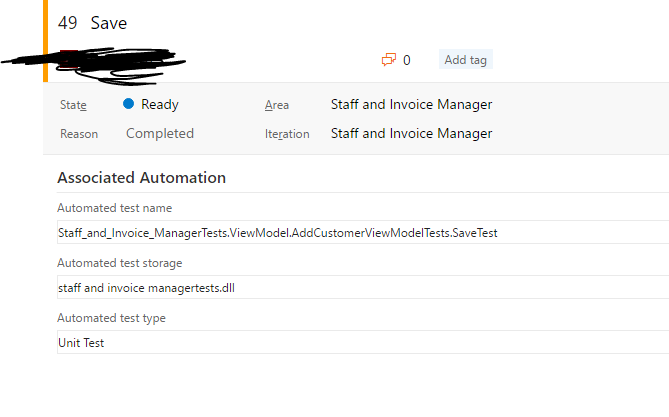Click the Area field label

tap(277, 105)
